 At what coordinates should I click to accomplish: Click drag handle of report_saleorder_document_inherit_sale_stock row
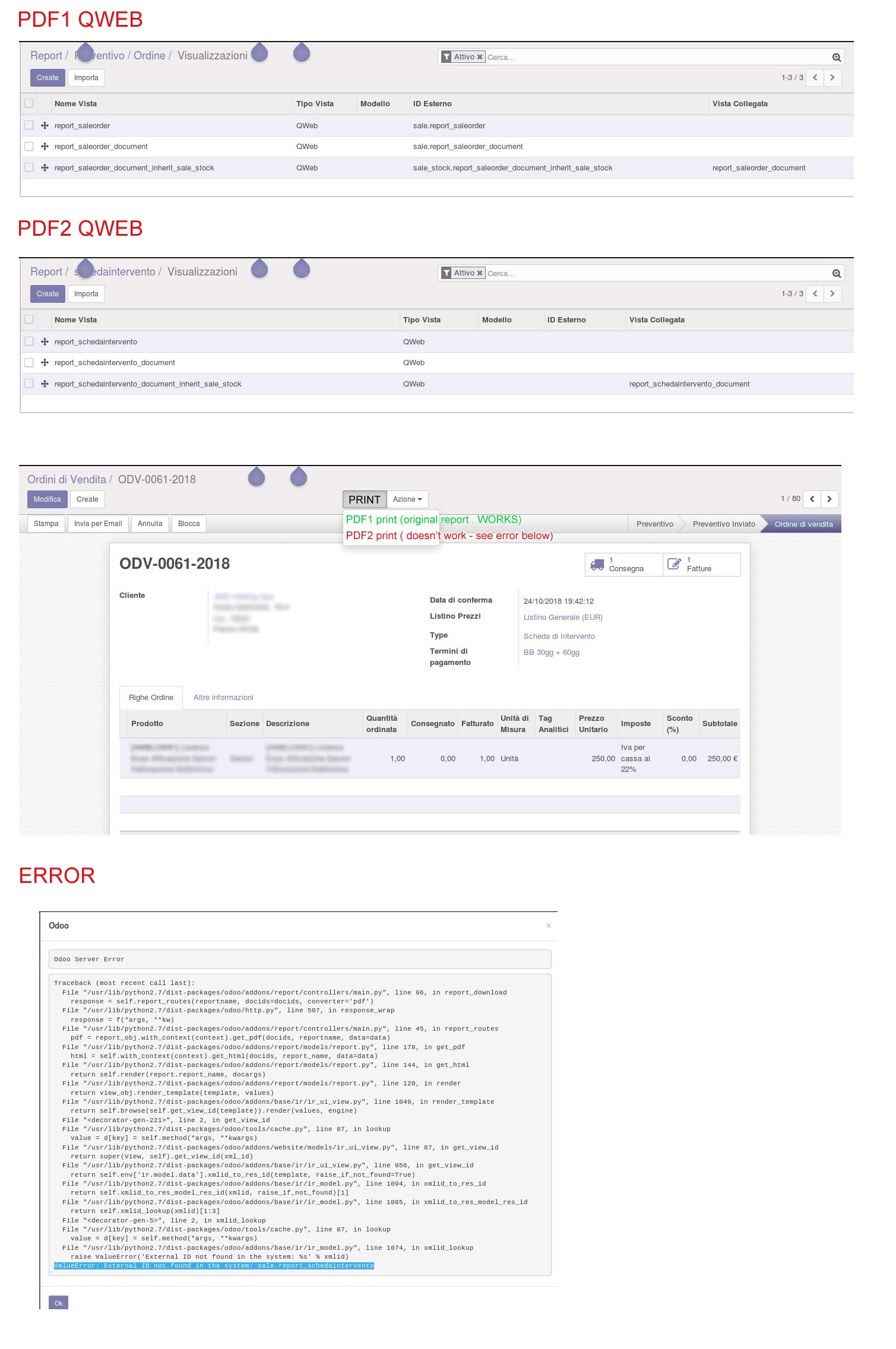click(45, 168)
